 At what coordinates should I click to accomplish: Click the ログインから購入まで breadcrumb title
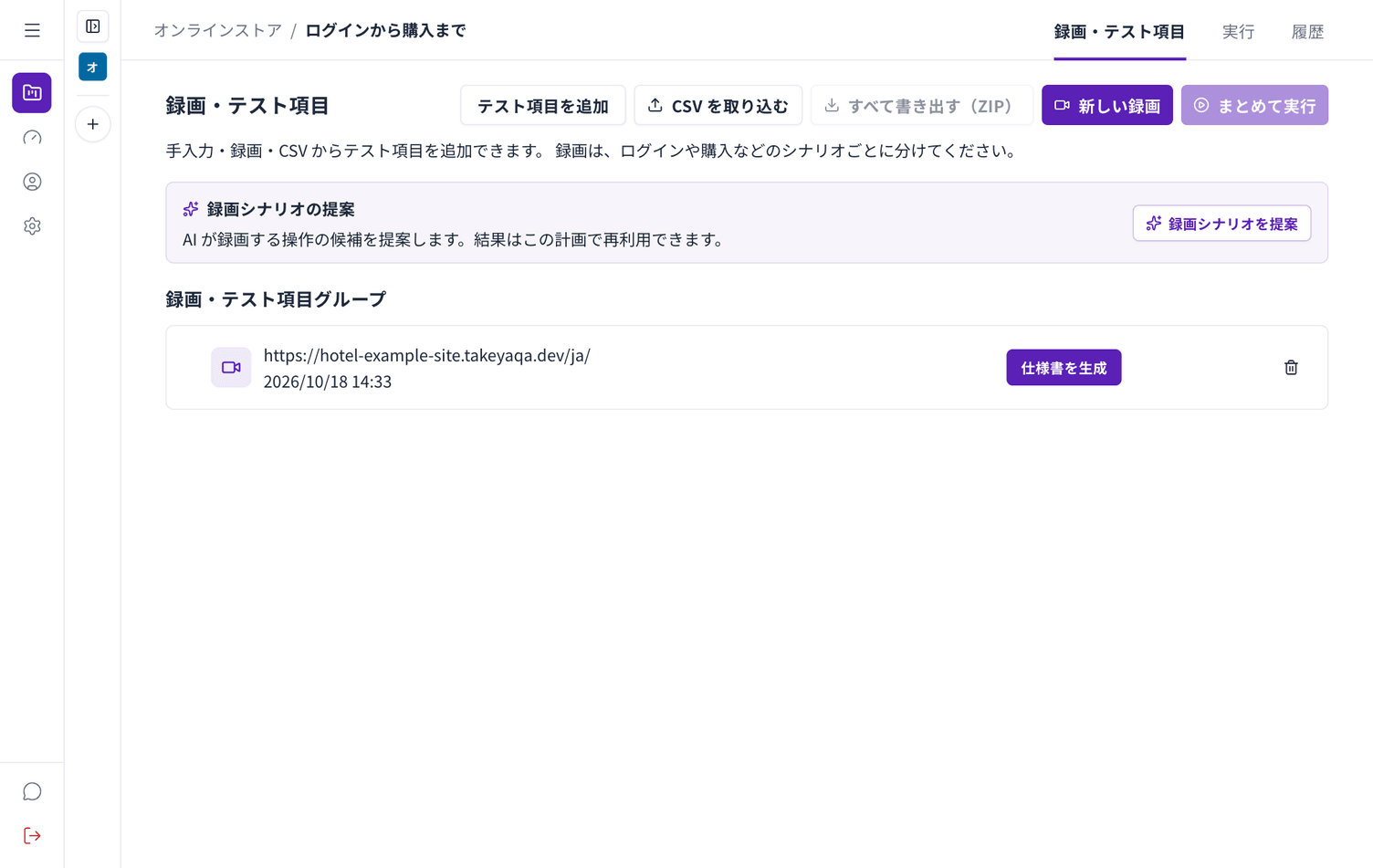(x=385, y=31)
